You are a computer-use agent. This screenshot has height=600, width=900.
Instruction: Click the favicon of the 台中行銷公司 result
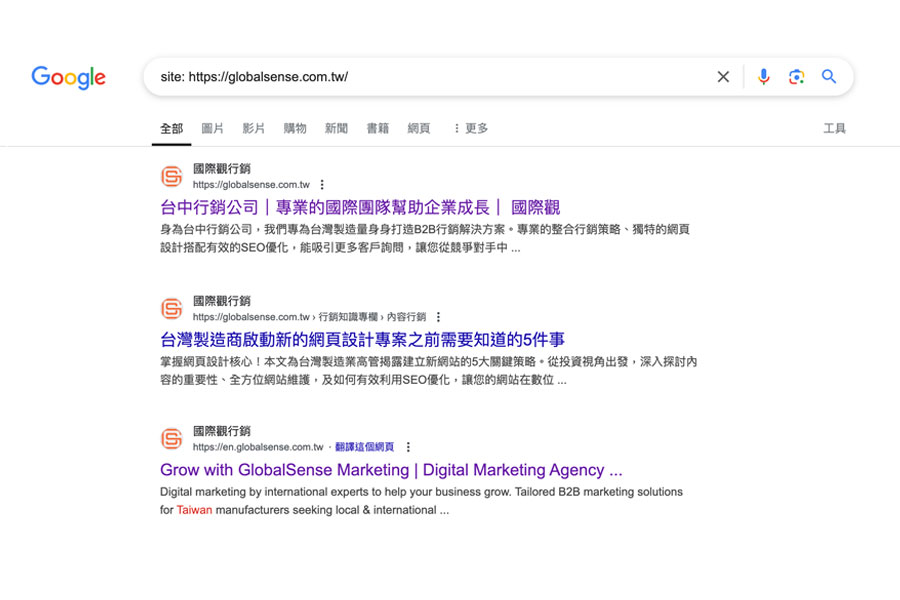click(171, 176)
